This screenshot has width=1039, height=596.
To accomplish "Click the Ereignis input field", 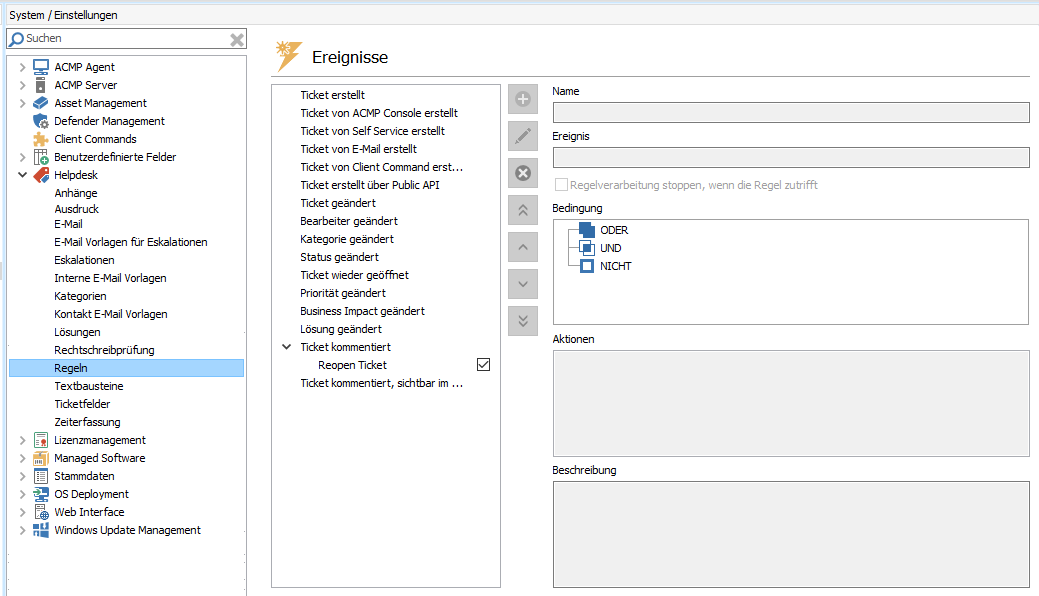I will [x=791, y=158].
